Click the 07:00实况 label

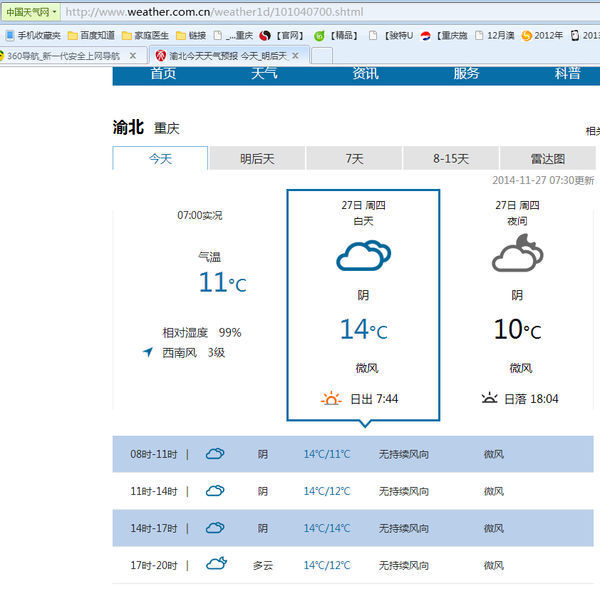200,215
